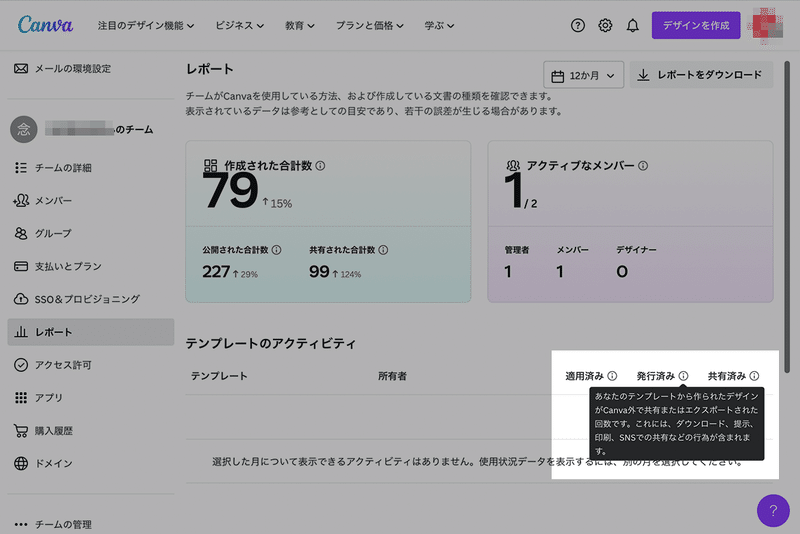Click info icon next to 作成された合計数
The width and height of the screenshot is (800, 534).
coord(320,166)
